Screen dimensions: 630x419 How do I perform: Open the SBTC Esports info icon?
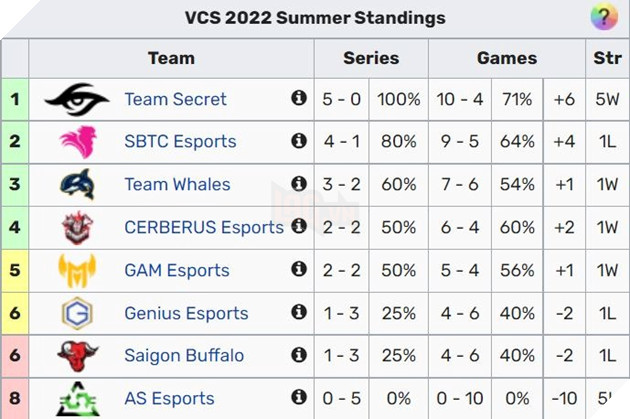(x=298, y=141)
